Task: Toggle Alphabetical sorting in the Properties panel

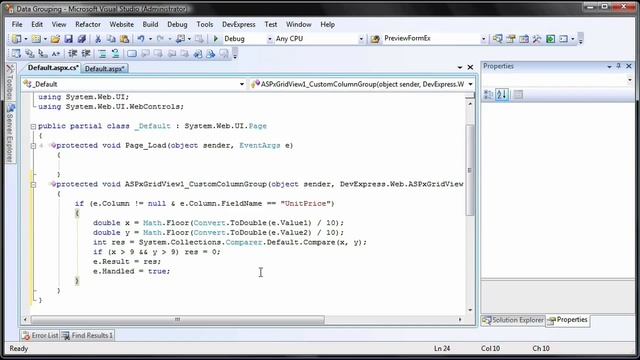Action: [502, 95]
